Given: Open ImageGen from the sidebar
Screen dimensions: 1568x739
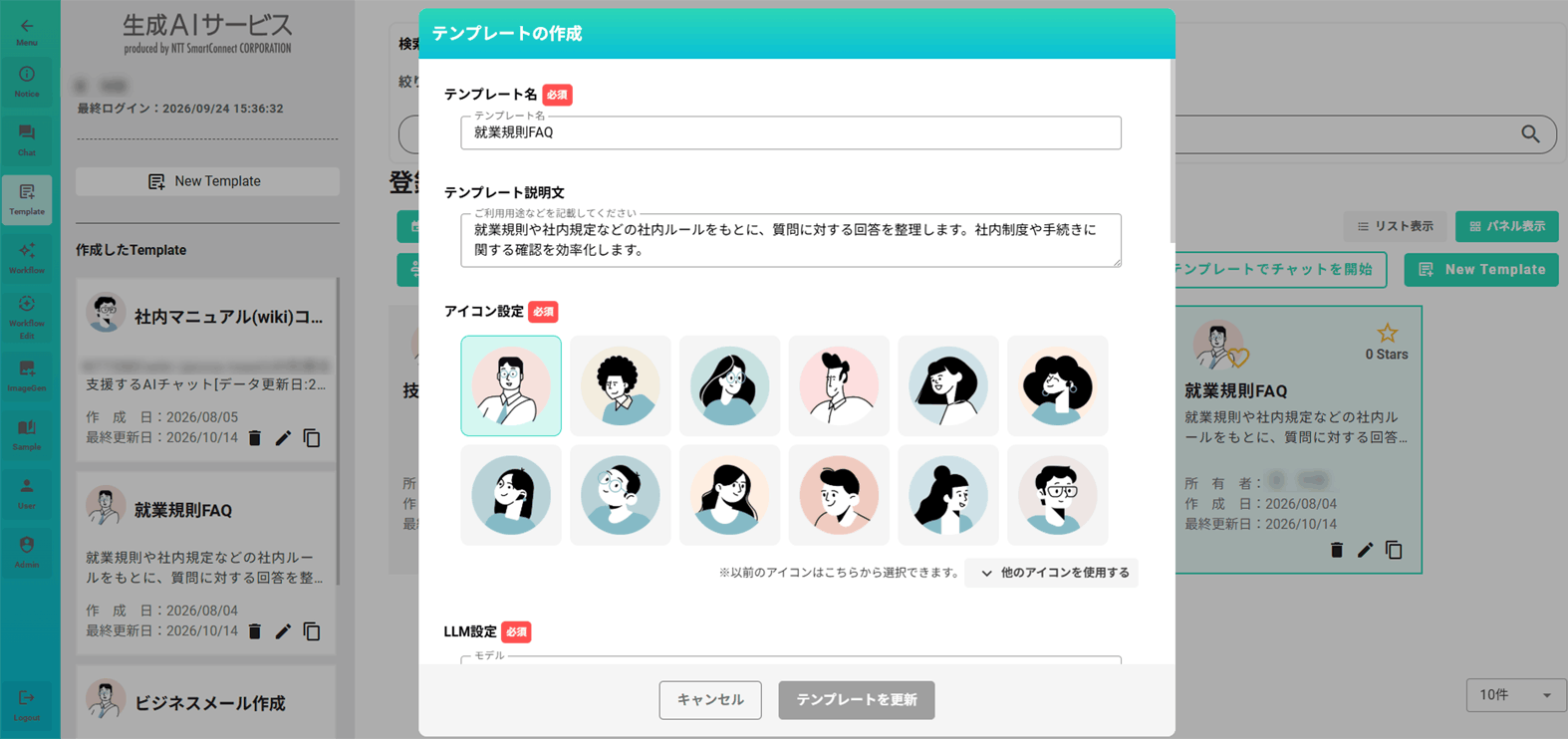Looking at the screenshot, I should (27, 375).
